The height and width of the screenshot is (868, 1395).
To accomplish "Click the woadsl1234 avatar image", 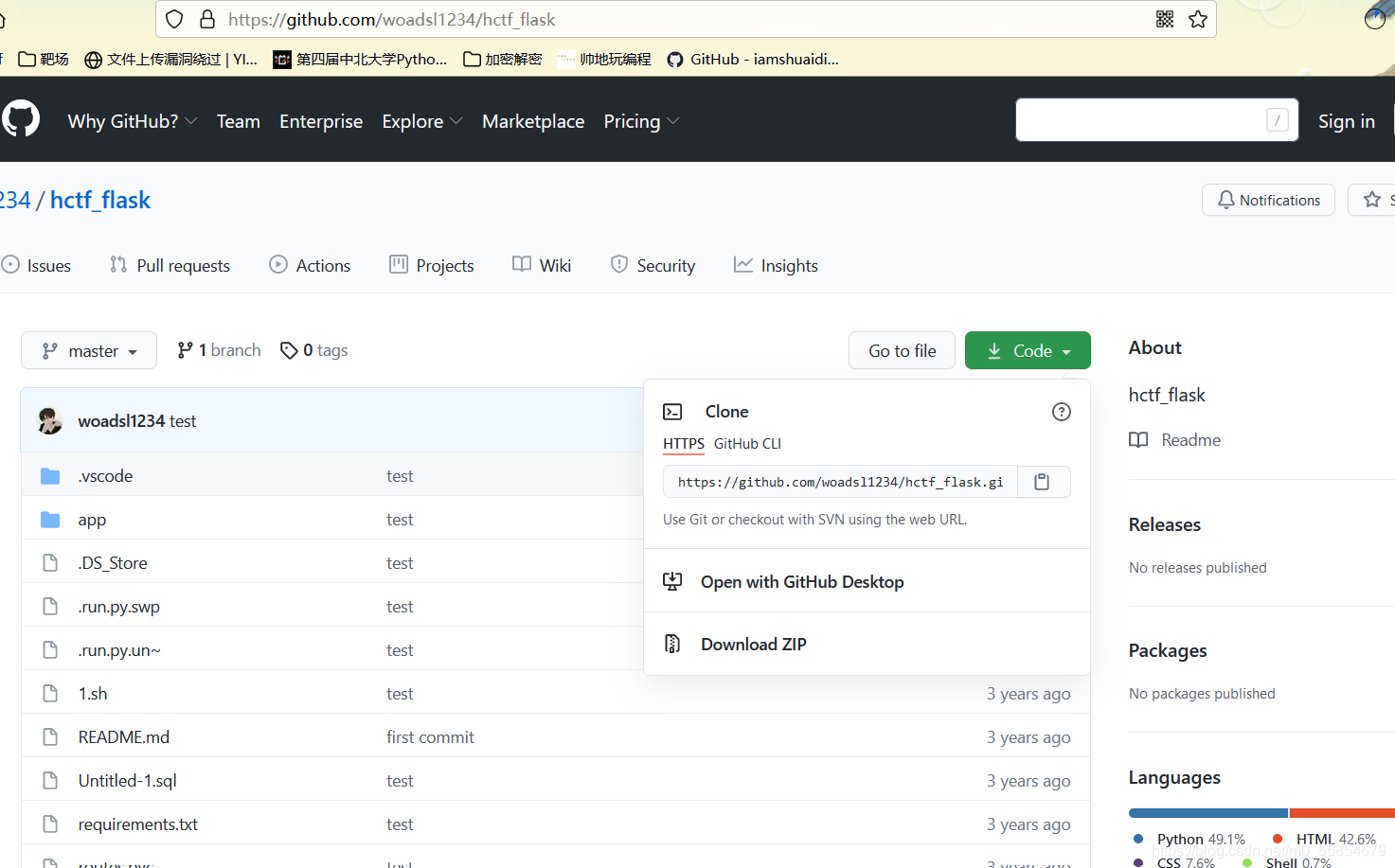I will point(50,420).
